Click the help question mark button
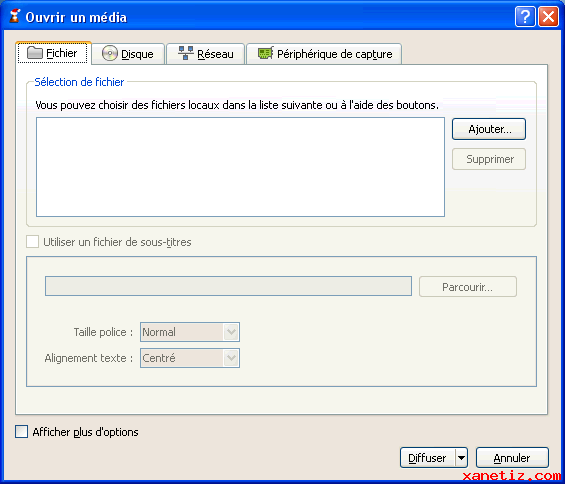The width and height of the screenshot is (565, 484). (x=525, y=17)
